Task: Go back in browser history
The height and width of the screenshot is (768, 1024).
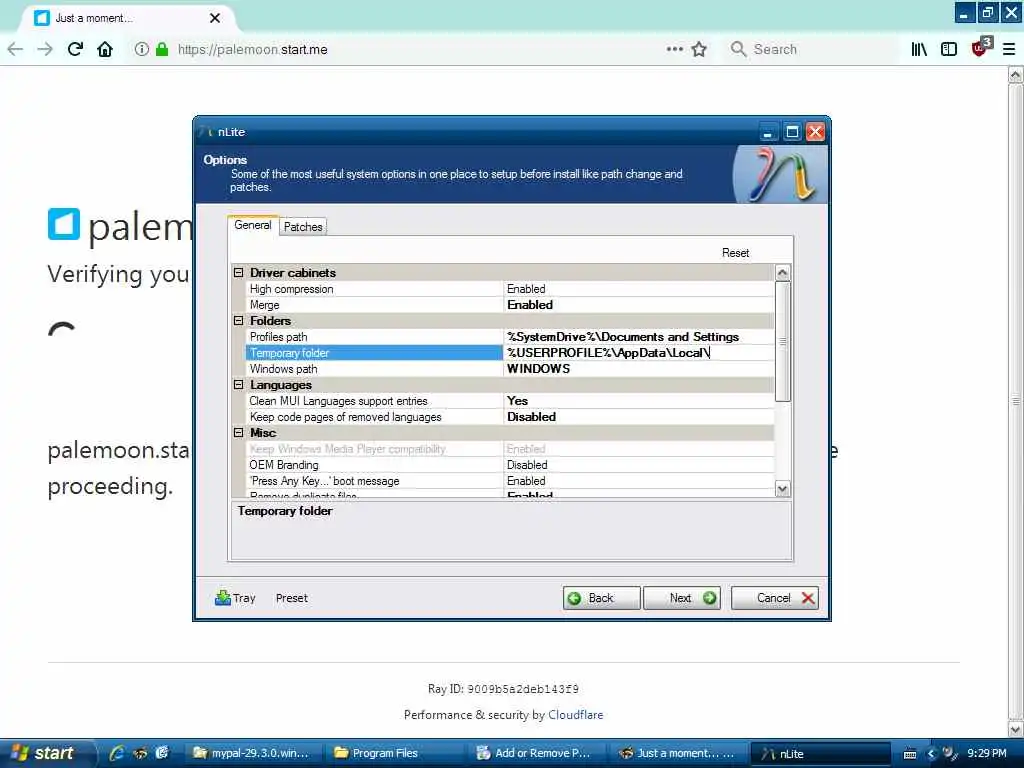Action: [x=15, y=49]
